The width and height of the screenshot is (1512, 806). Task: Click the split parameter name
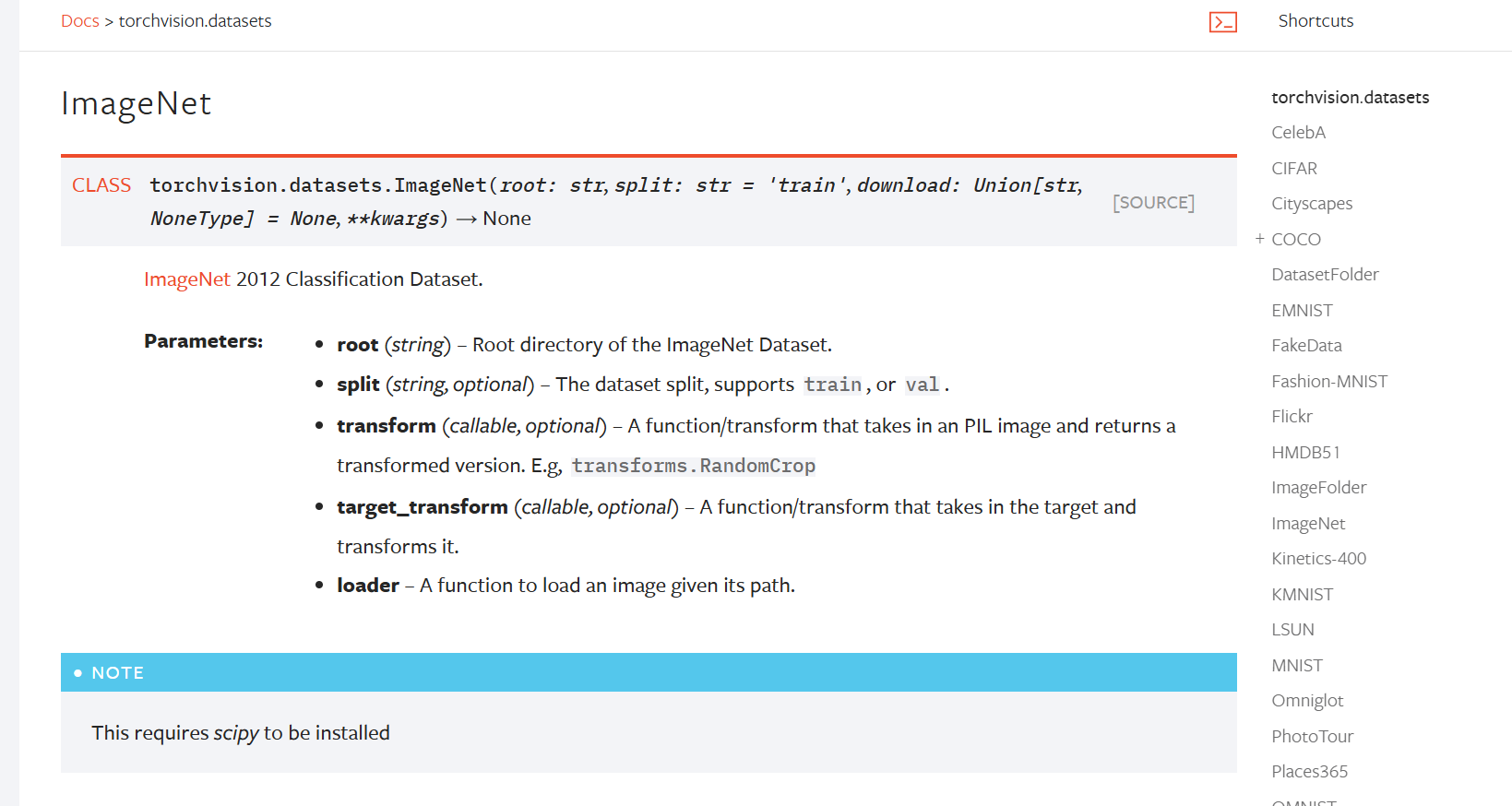358,385
